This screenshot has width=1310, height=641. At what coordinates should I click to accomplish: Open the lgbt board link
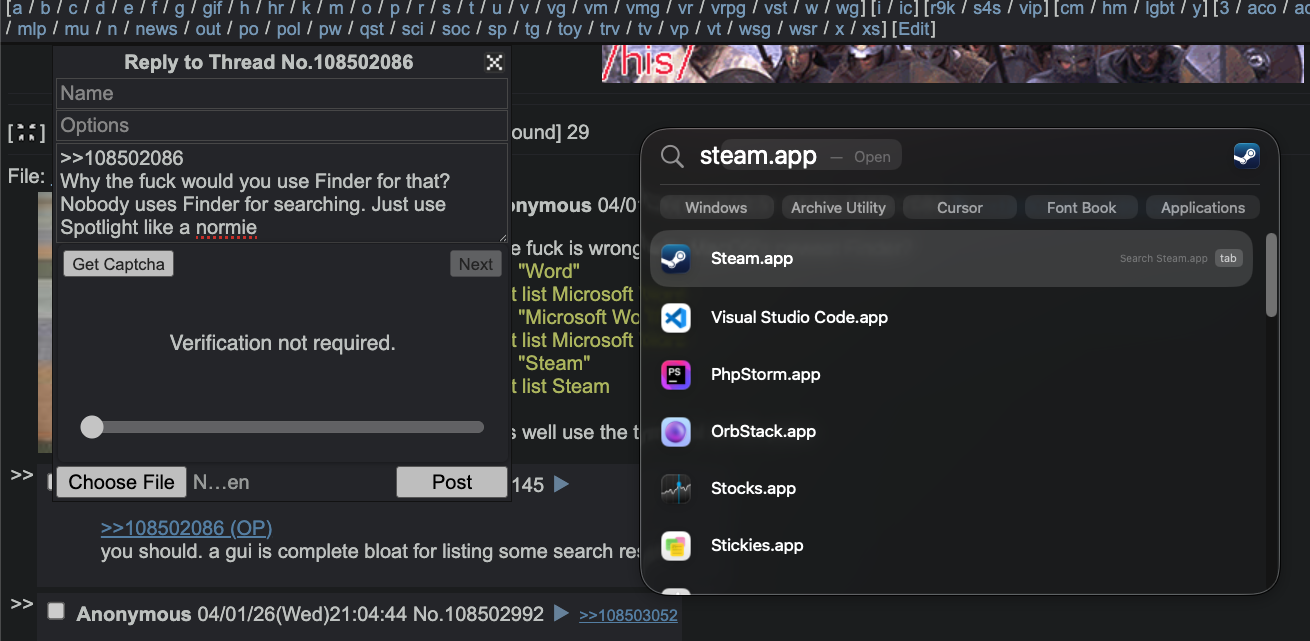pyautogui.click(x=1160, y=8)
